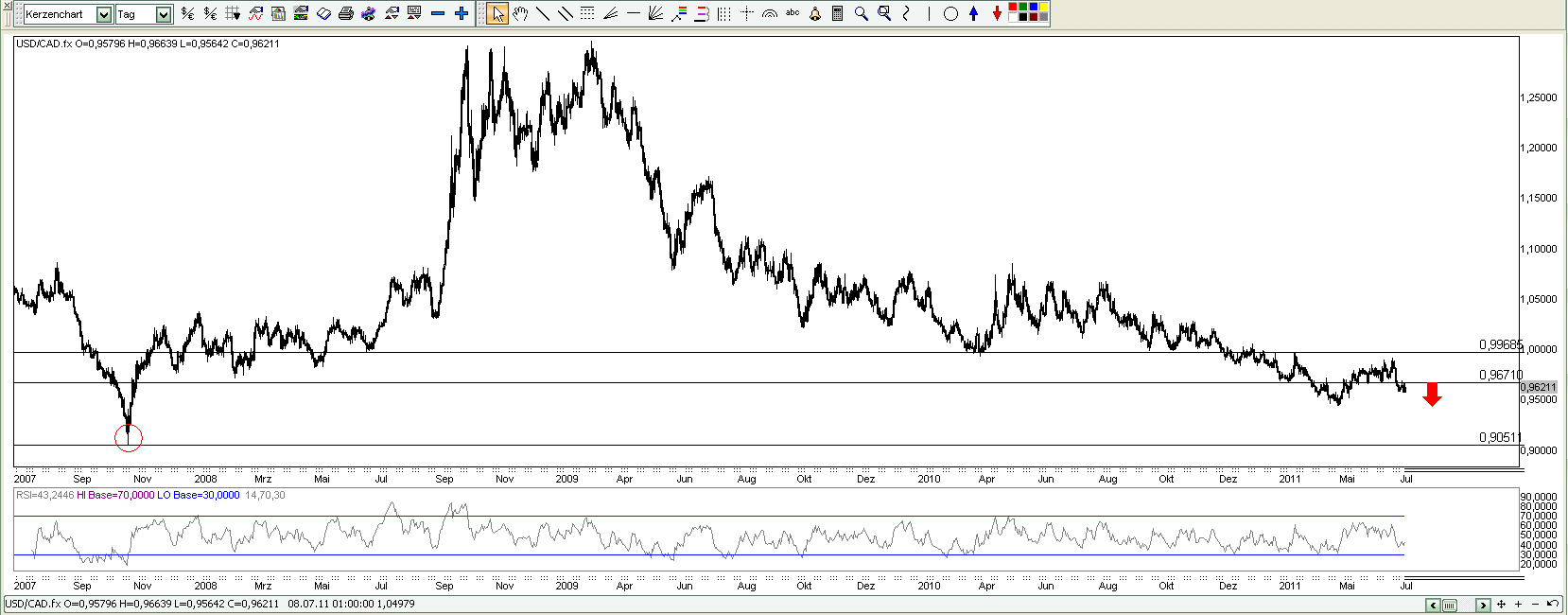Select the zoom rectangle magnifier tool
The width and height of the screenshot is (1568, 615).
[884, 13]
